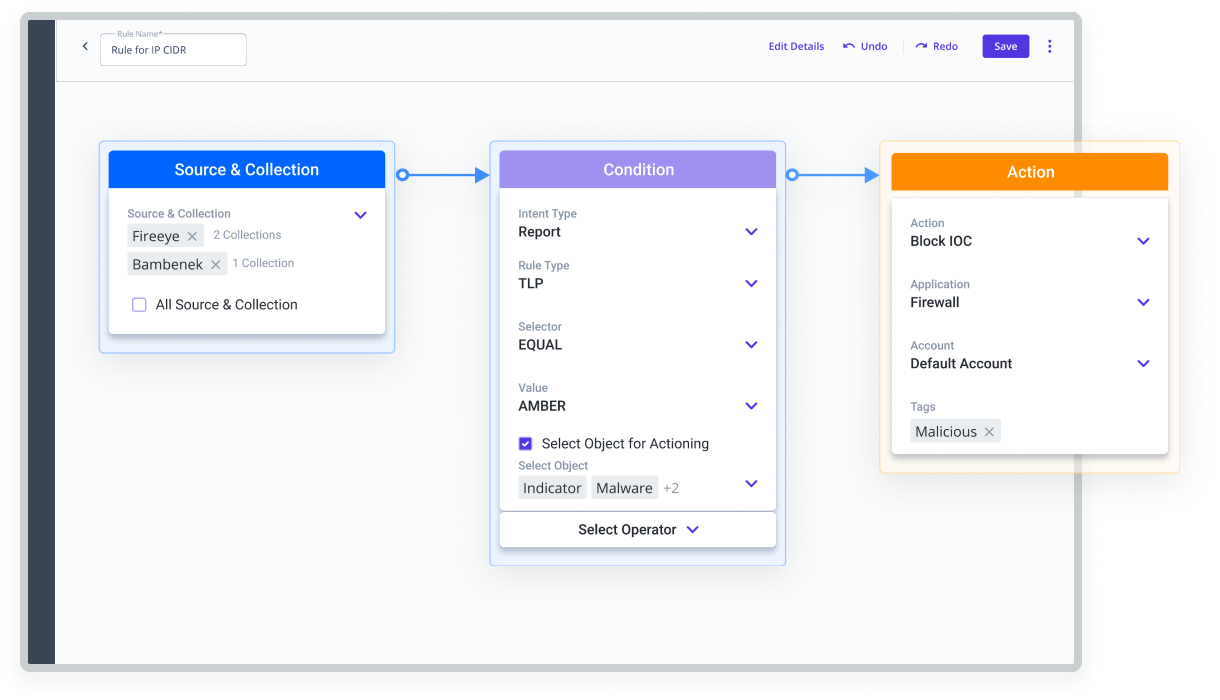Click the Condition card header

coord(638,170)
